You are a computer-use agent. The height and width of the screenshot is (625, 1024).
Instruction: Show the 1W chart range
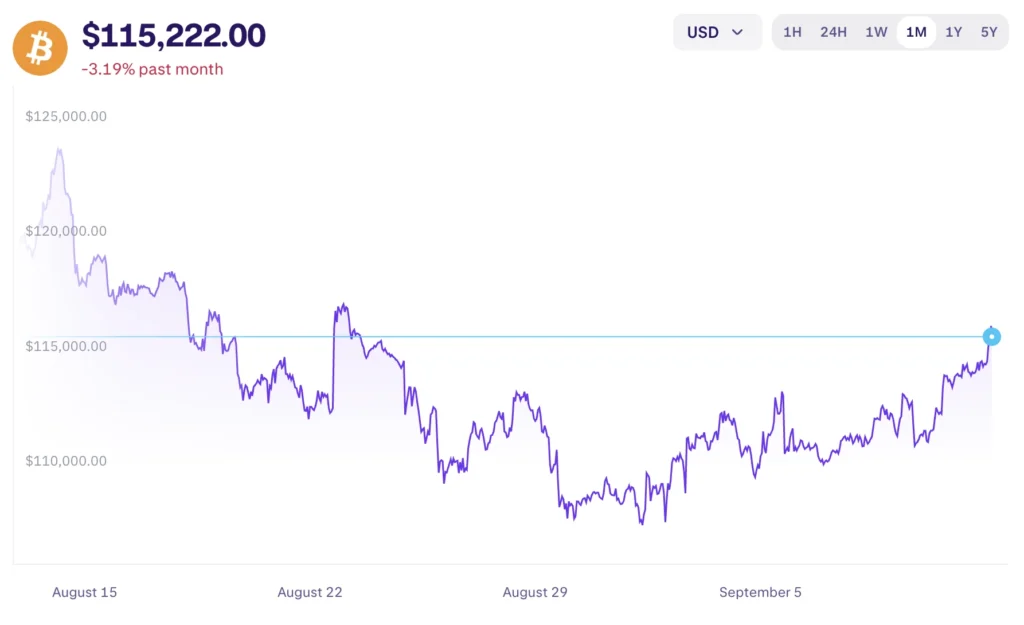point(876,32)
